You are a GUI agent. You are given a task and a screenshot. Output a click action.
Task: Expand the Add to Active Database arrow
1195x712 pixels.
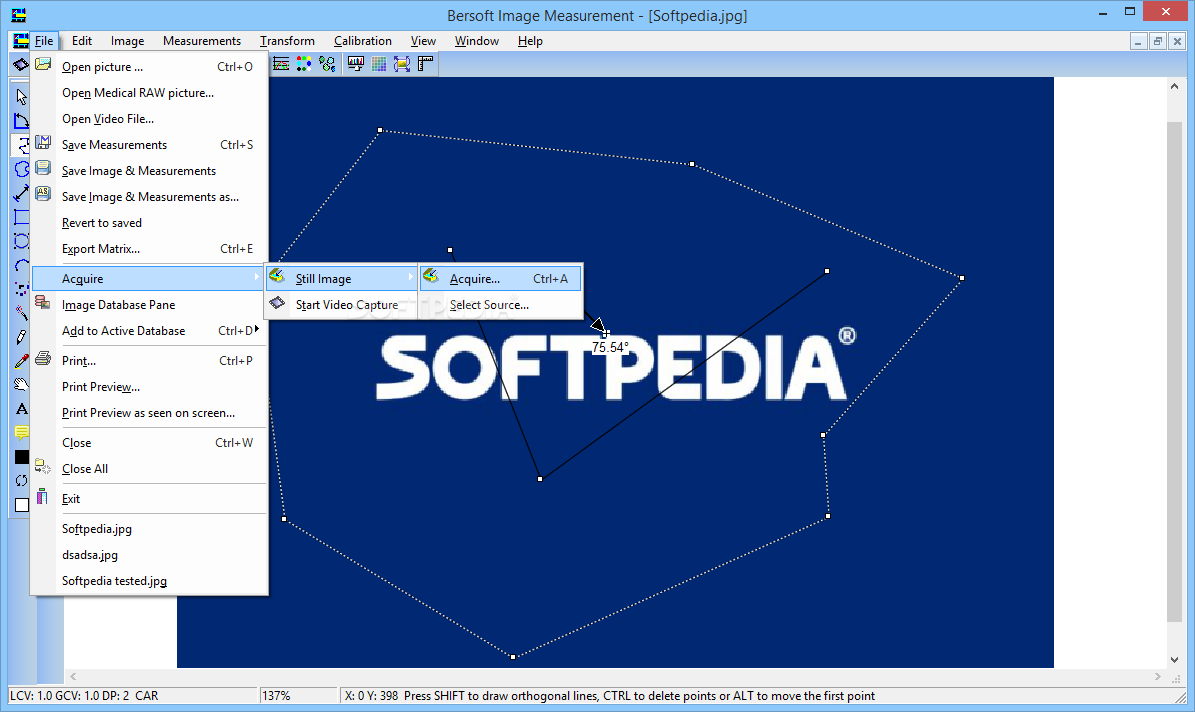(x=257, y=329)
